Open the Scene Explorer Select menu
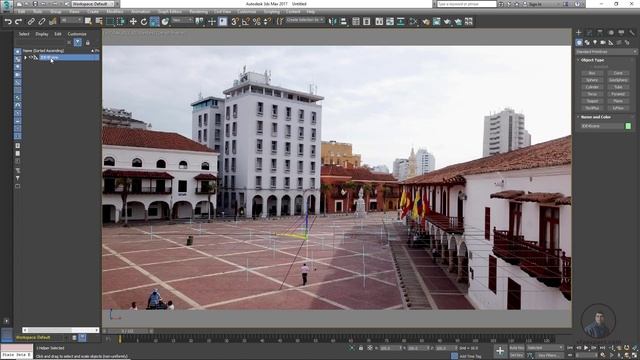 coord(24,34)
